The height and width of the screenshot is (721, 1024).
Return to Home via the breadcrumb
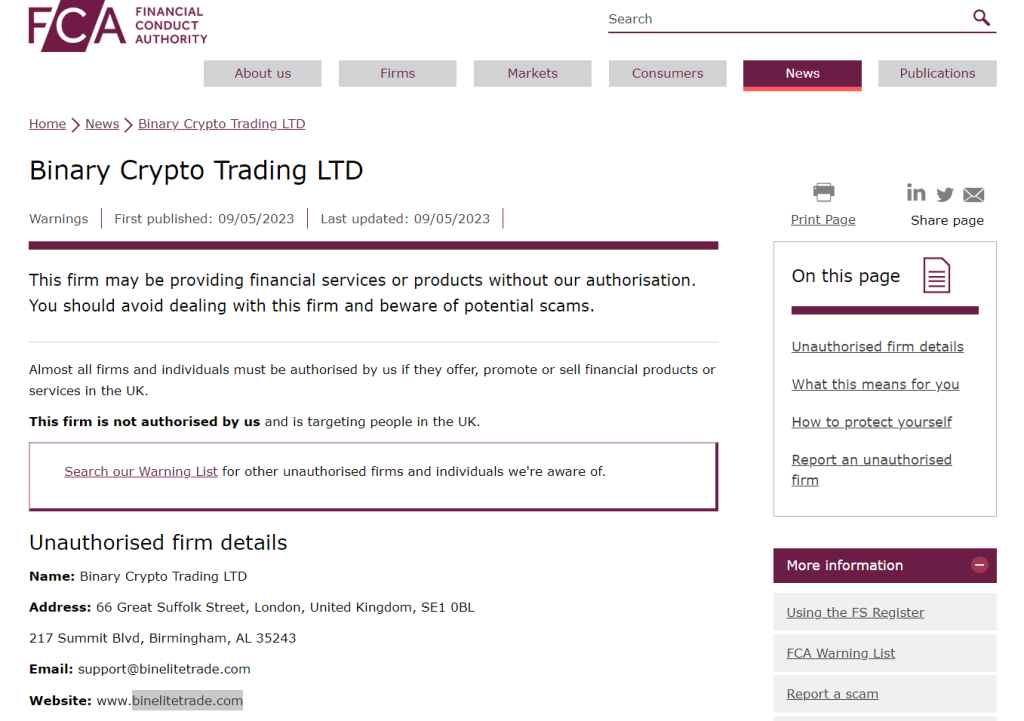pyautogui.click(x=47, y=123)
